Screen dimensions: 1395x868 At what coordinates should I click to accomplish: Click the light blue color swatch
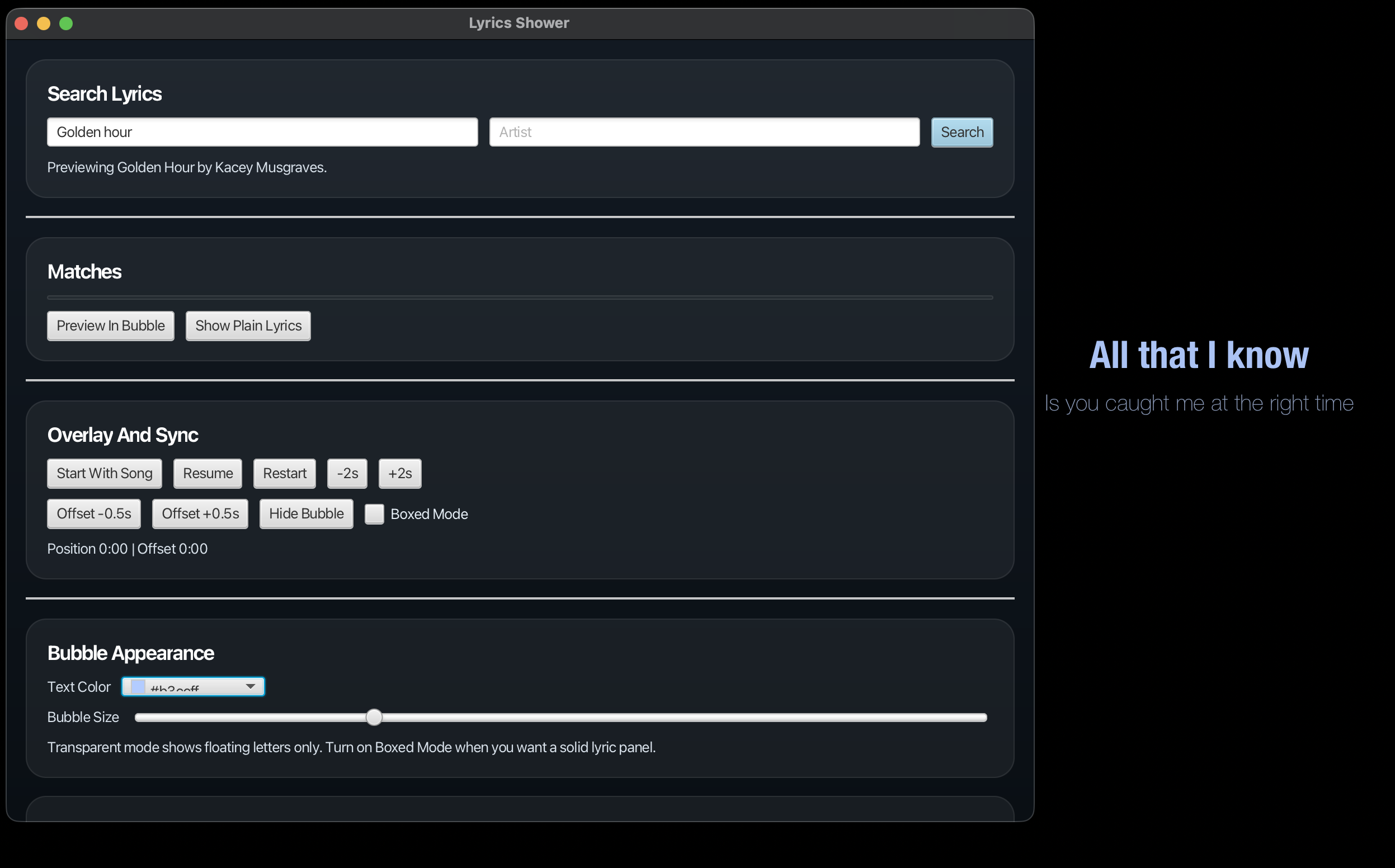pos(138,687)
